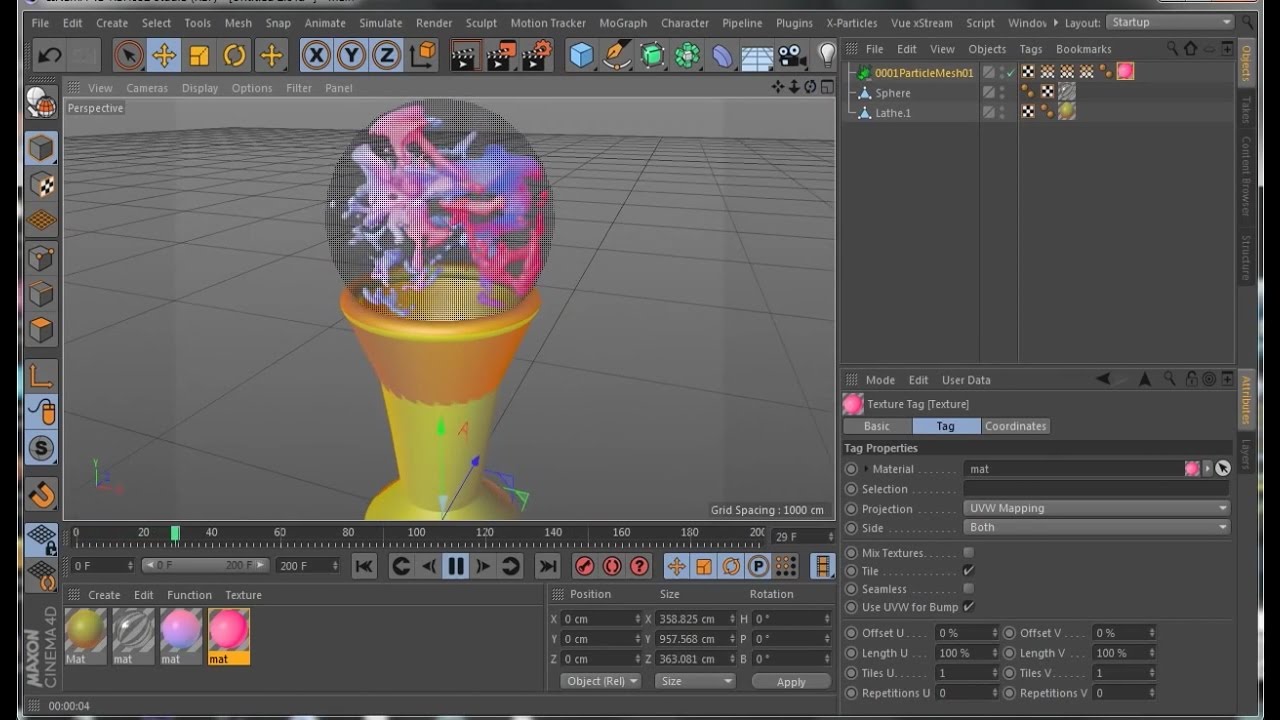Open the MoGraph menu
The width and height of the screenshot is (1280, 720).
622,22
